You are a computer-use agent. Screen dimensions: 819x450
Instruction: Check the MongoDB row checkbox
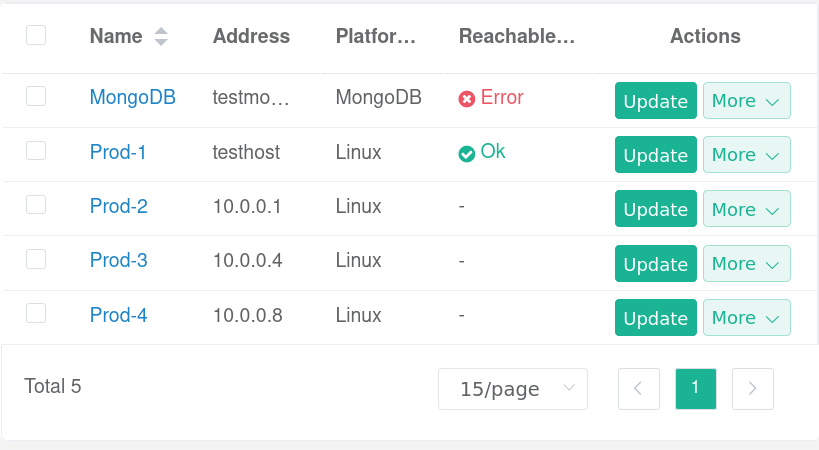pyautogui.click(x=36, y=96)
